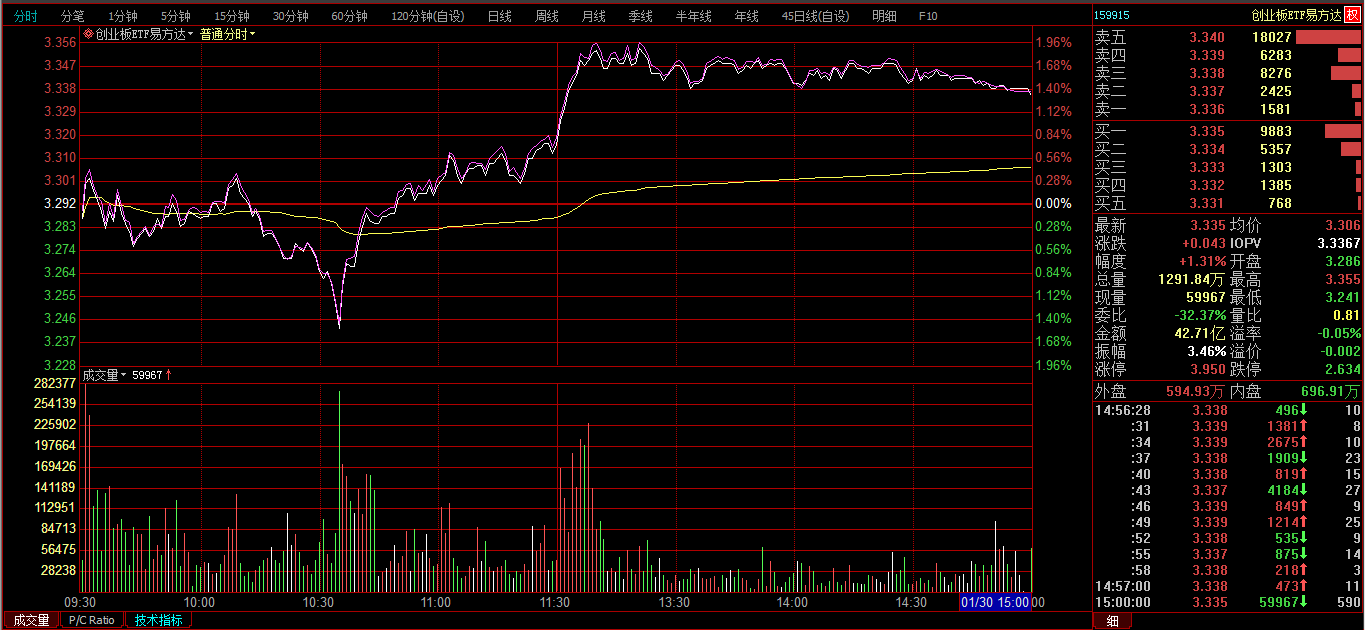Expand the 普通分时 mode dropdown
This screenshot has width=1365, height=630.
pyautogui.click(x=227, y=34)
